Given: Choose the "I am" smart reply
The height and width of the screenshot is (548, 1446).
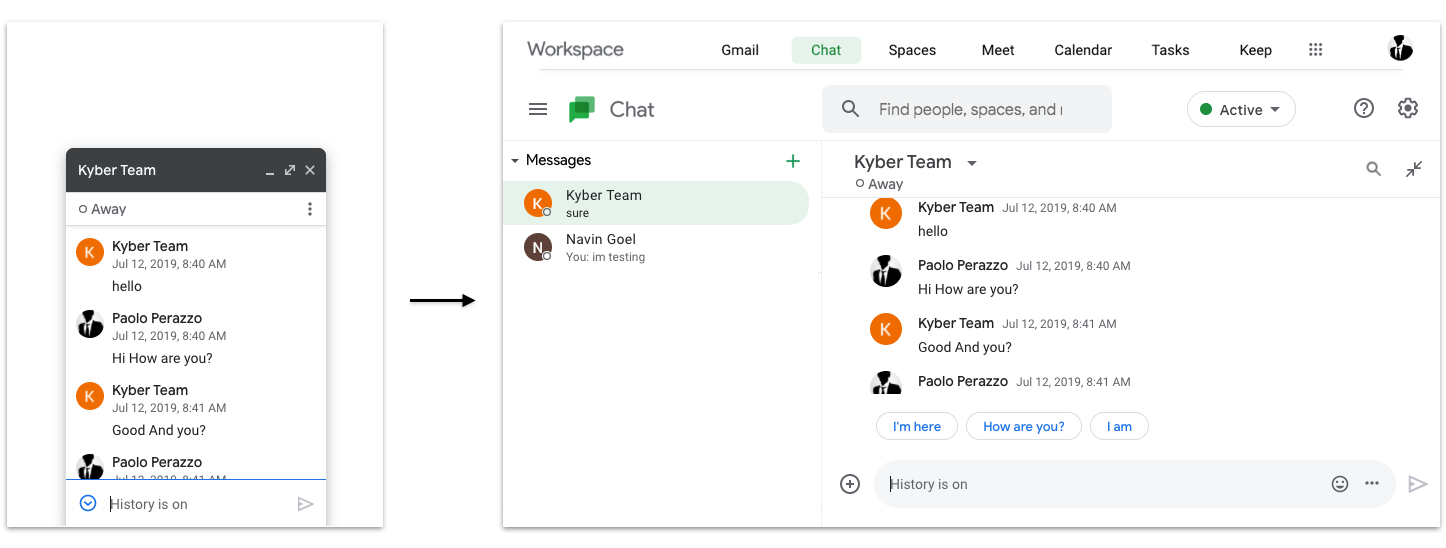Looking at the screenshot, I should (x=1119, y=426).
